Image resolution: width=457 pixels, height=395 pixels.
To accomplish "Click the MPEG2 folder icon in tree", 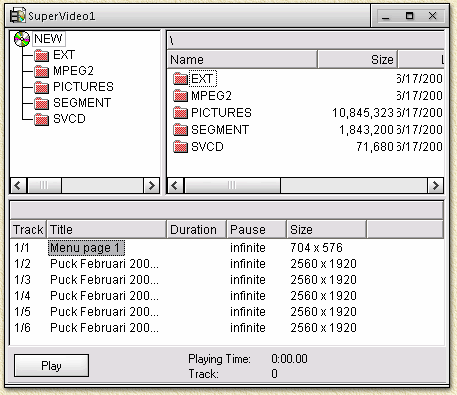I will 42,71.
